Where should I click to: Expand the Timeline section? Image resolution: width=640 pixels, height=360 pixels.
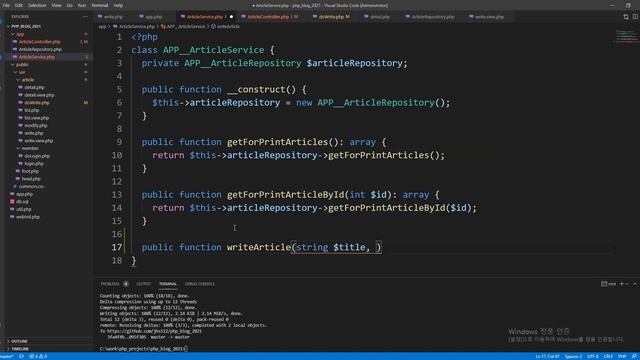[x=20, y=349]
